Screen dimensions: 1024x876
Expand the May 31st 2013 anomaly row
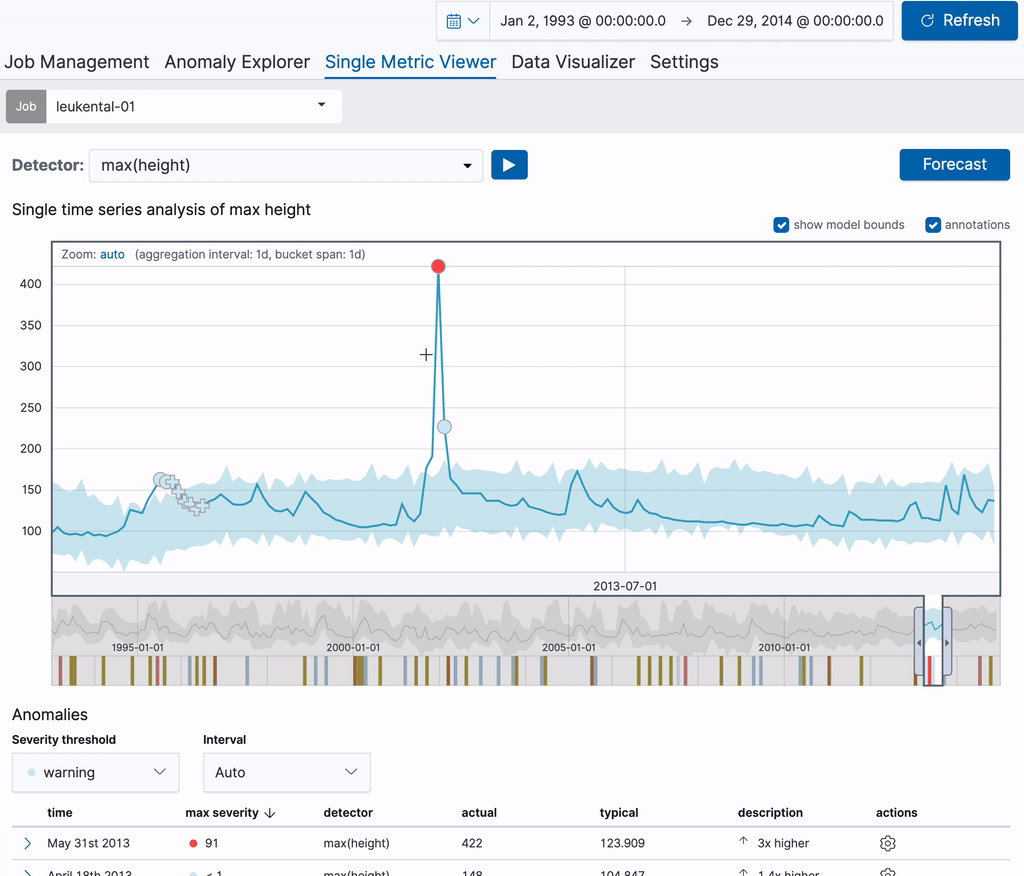[28, 843]
